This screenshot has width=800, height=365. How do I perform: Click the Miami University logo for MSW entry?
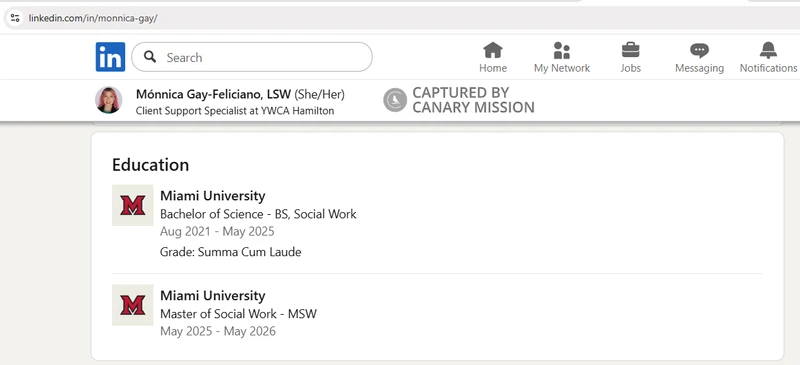(133, 305)
